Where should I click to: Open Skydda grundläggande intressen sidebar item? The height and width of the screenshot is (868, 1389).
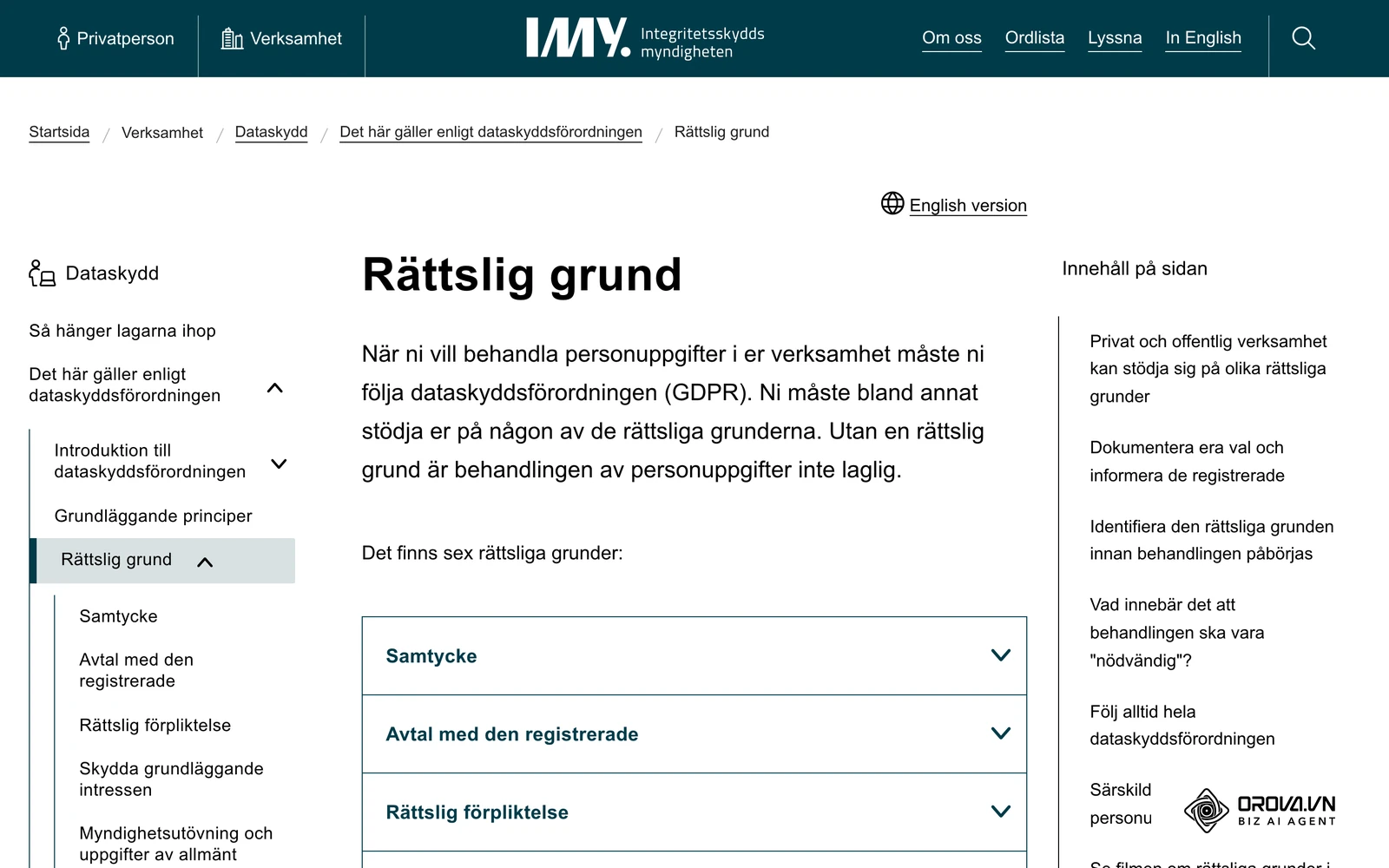(171, 779)
